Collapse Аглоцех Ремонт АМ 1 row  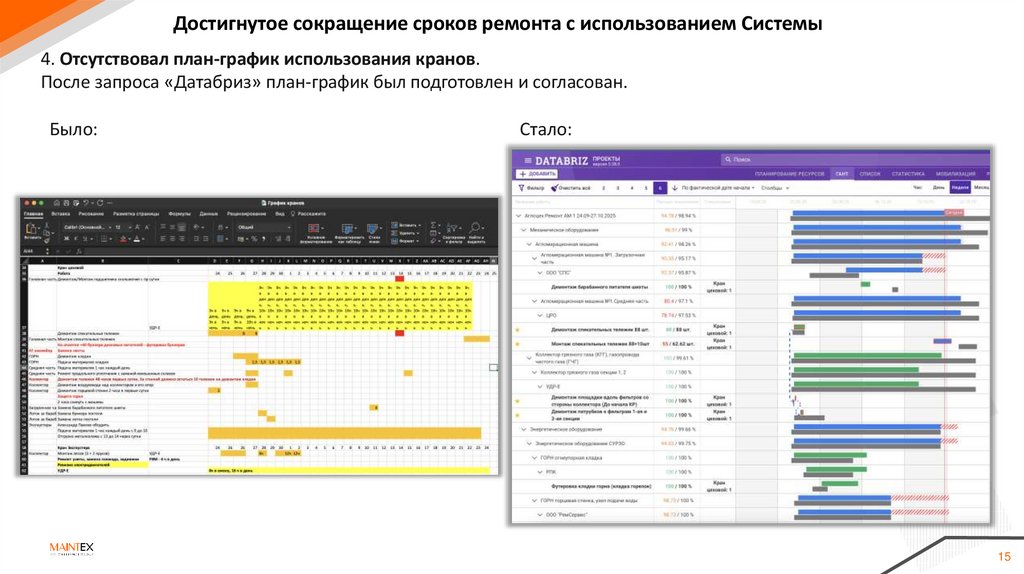[x=519, y=215]
